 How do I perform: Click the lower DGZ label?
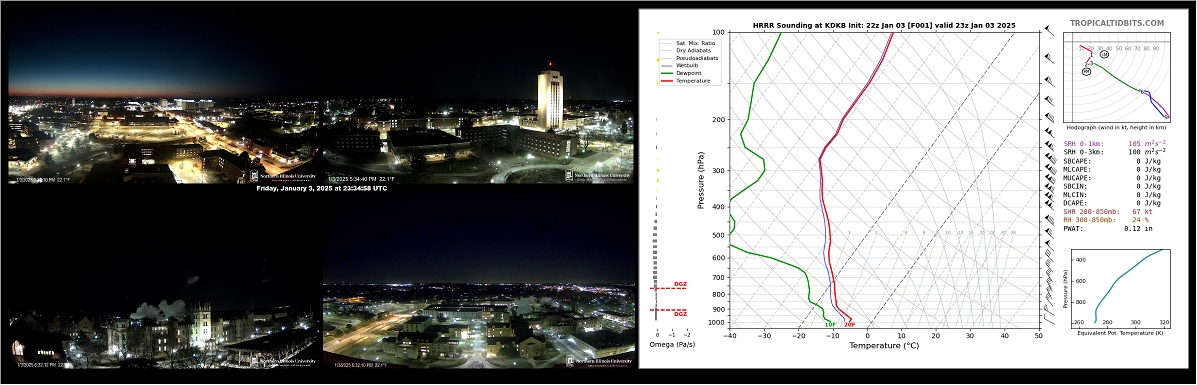[680, 315]
